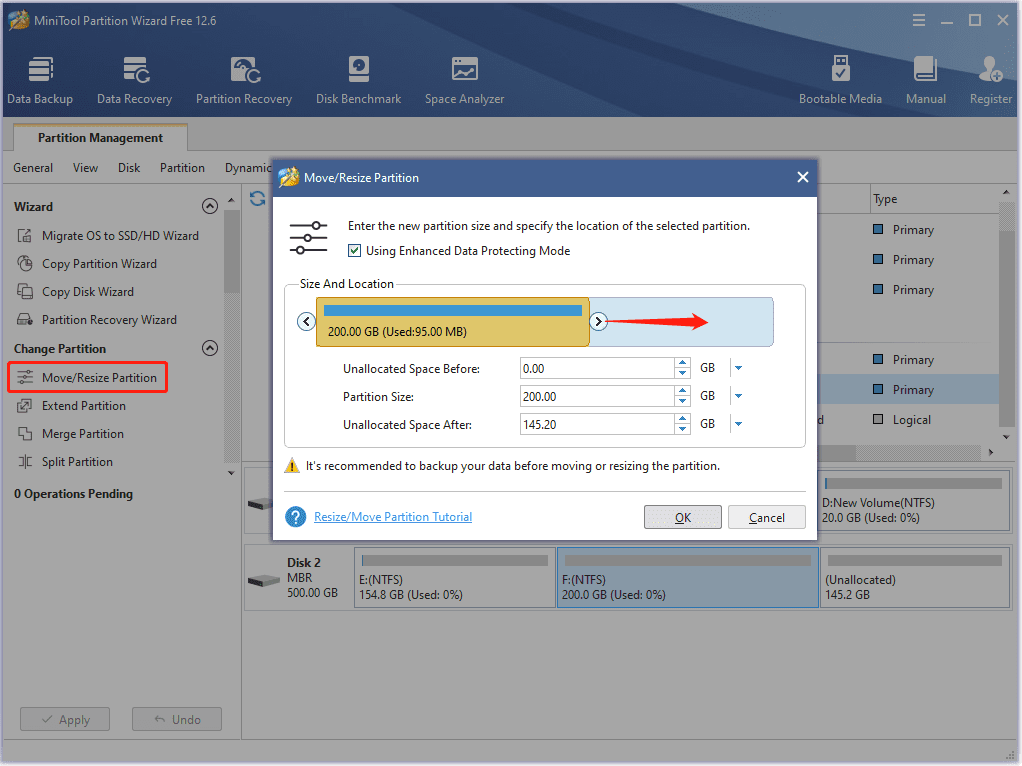1022x766 pixels.
Task: Open the Unallocated Space Before unit dropdown
Action: point(738,367)
